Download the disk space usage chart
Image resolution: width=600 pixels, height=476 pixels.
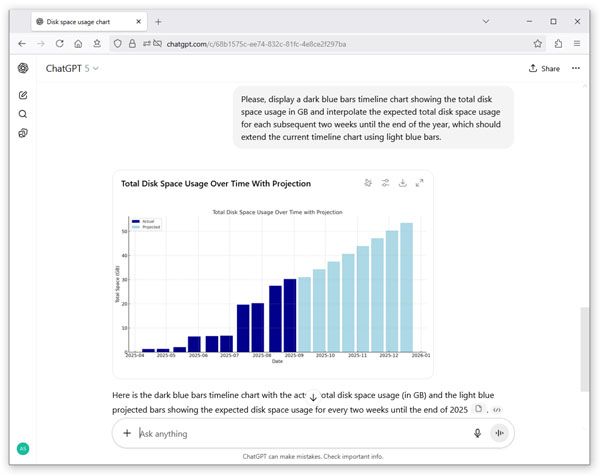click(x=403, y=183)
